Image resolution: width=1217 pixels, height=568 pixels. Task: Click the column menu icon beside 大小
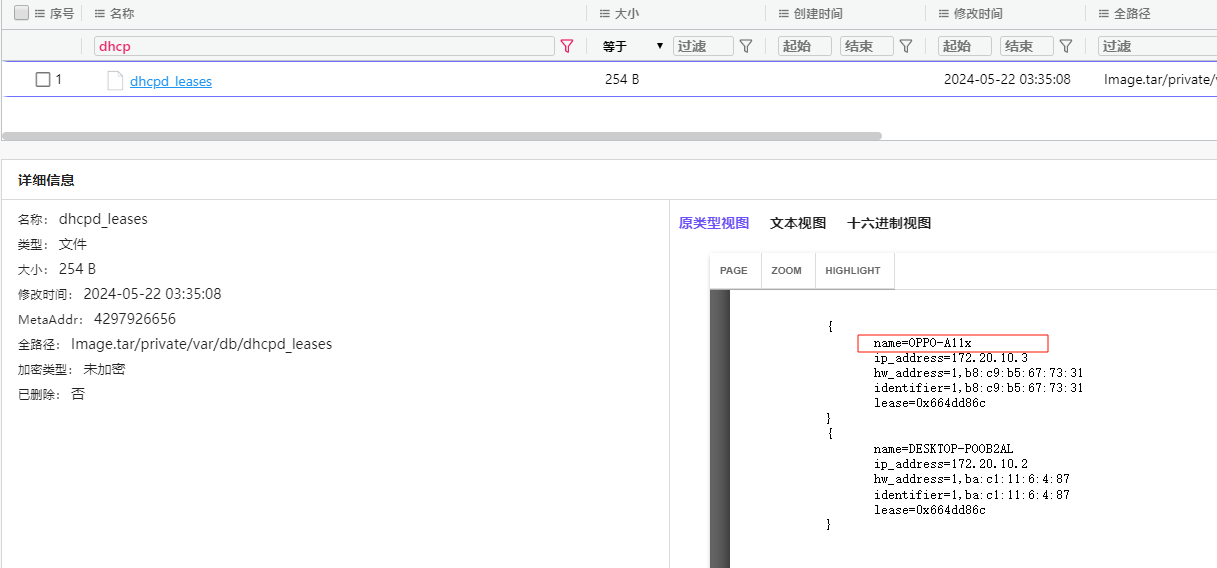pyautogui.click(x=604, y=14)
